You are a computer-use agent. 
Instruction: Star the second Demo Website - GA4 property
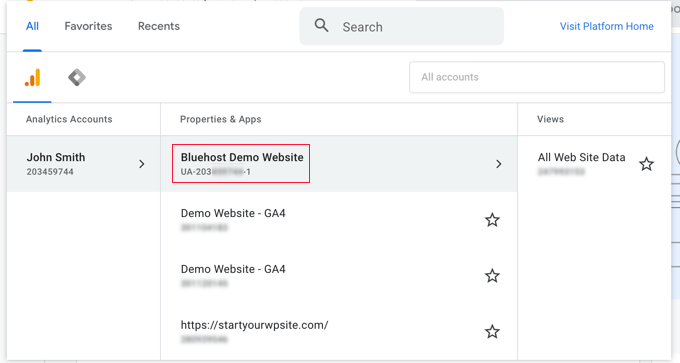point(492,276)
